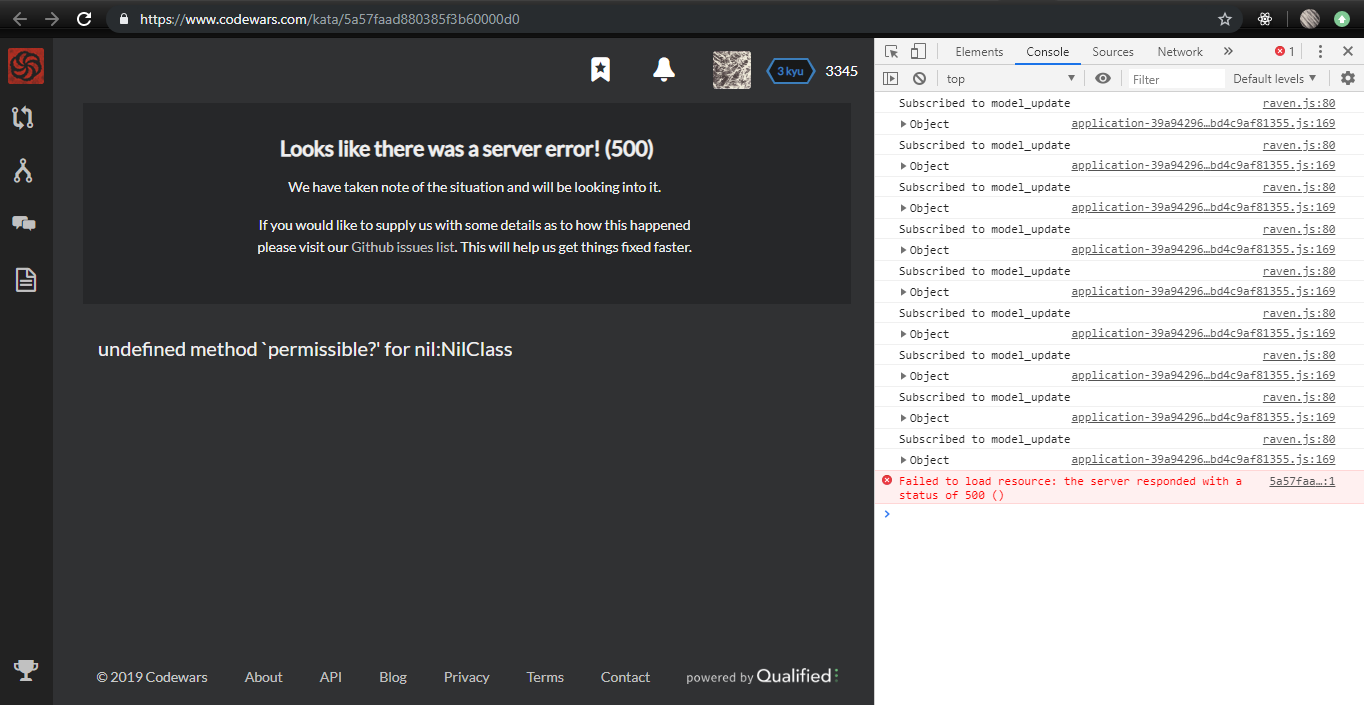Viewport: 1364px width, 705px height.
Task: Open the leaderboard trophy icon
Action: click(26, 670)
